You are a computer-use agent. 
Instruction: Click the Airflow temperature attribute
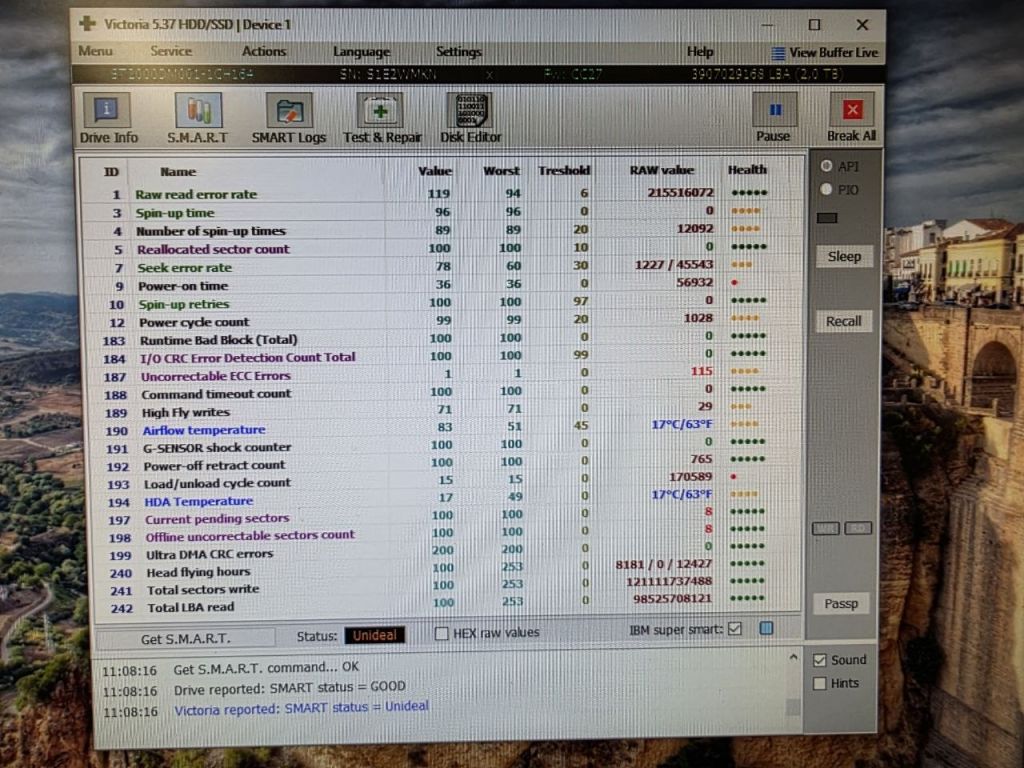[204, 430]
